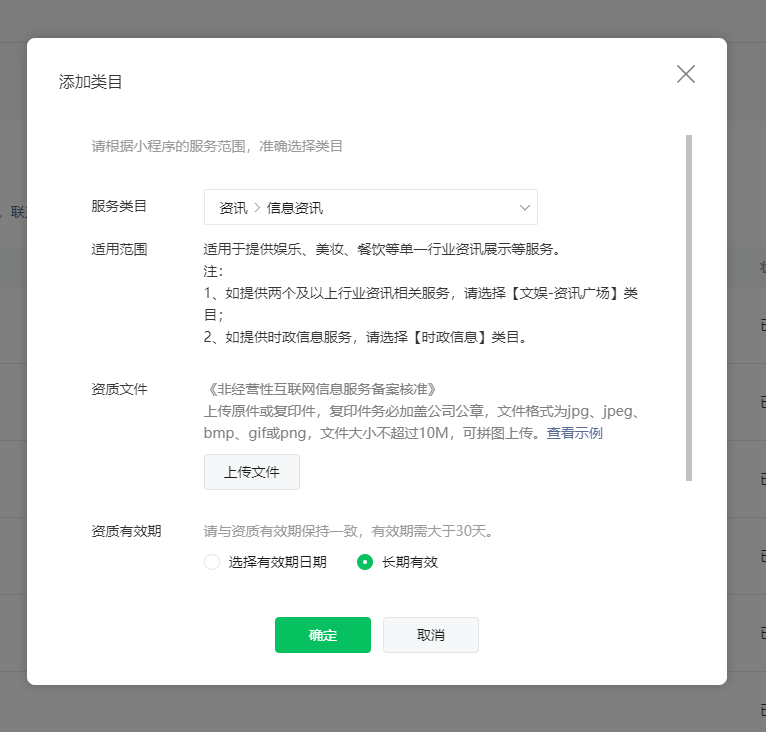Open the 资讯 > 信息资讯 category selector
This screenshot has width=766, height=732.
tap(370, 208)
